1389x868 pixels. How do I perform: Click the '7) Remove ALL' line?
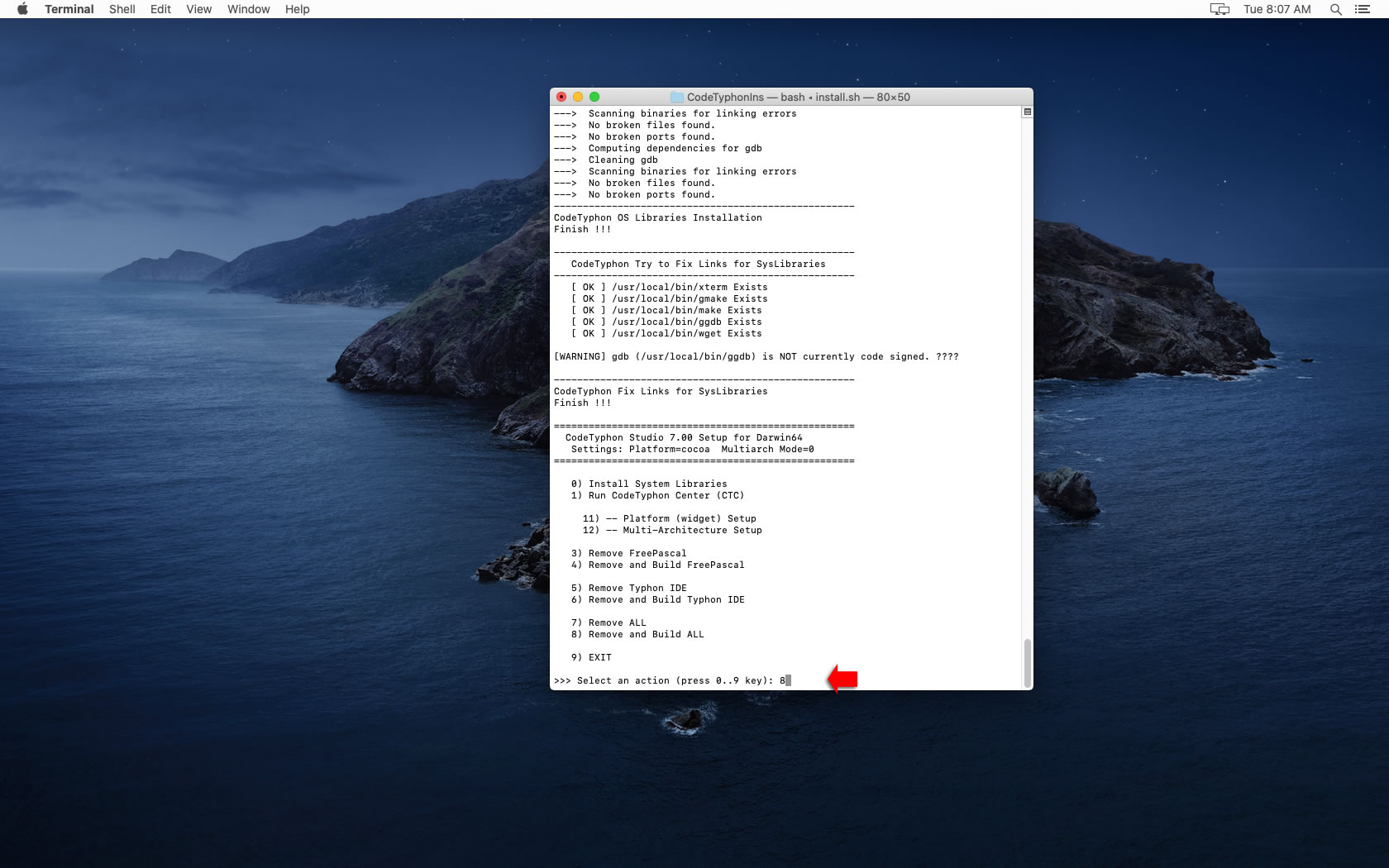click(x=609, y=622)
